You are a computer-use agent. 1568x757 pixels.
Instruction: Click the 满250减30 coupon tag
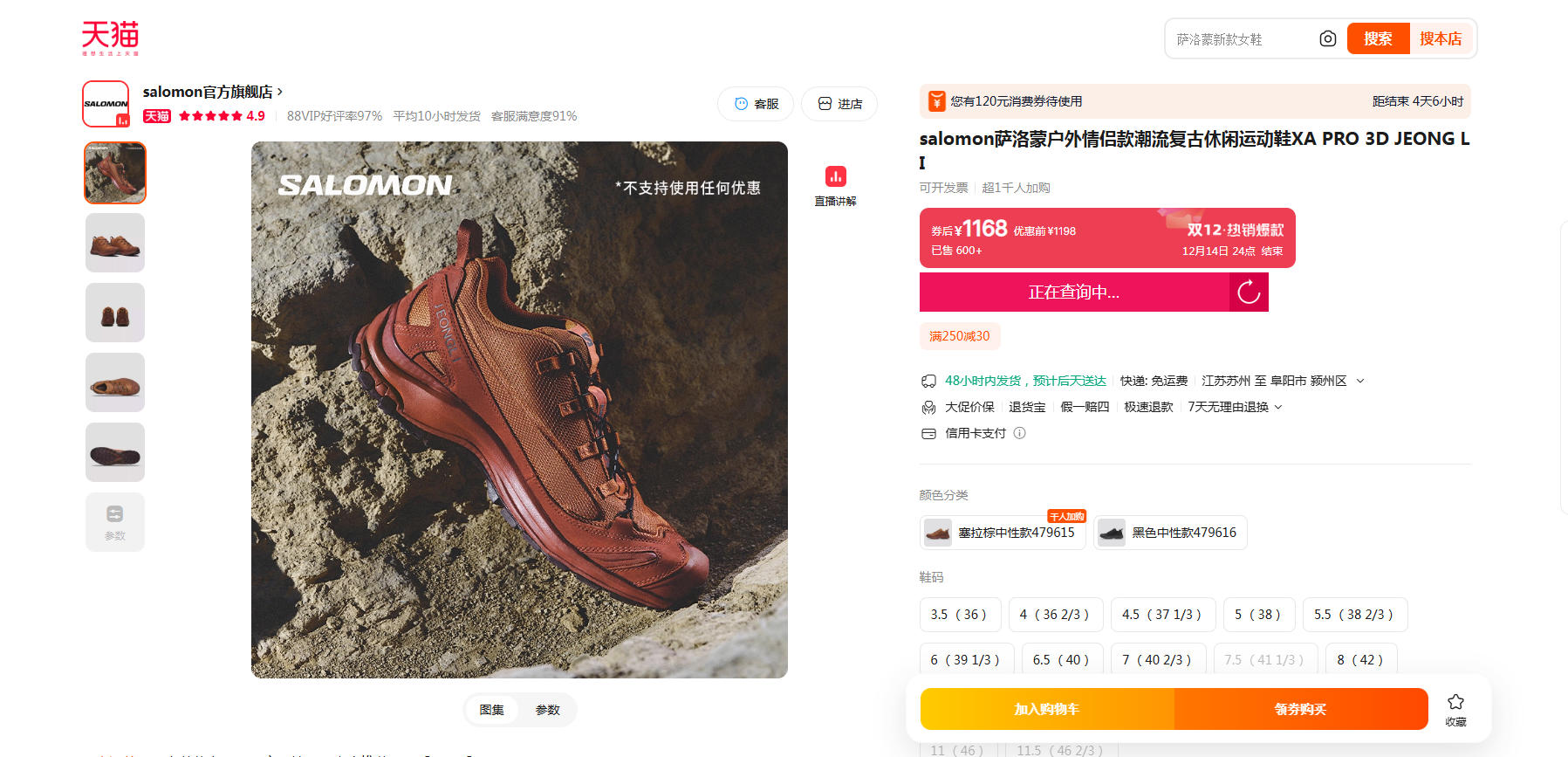click(x=960, y=336)
